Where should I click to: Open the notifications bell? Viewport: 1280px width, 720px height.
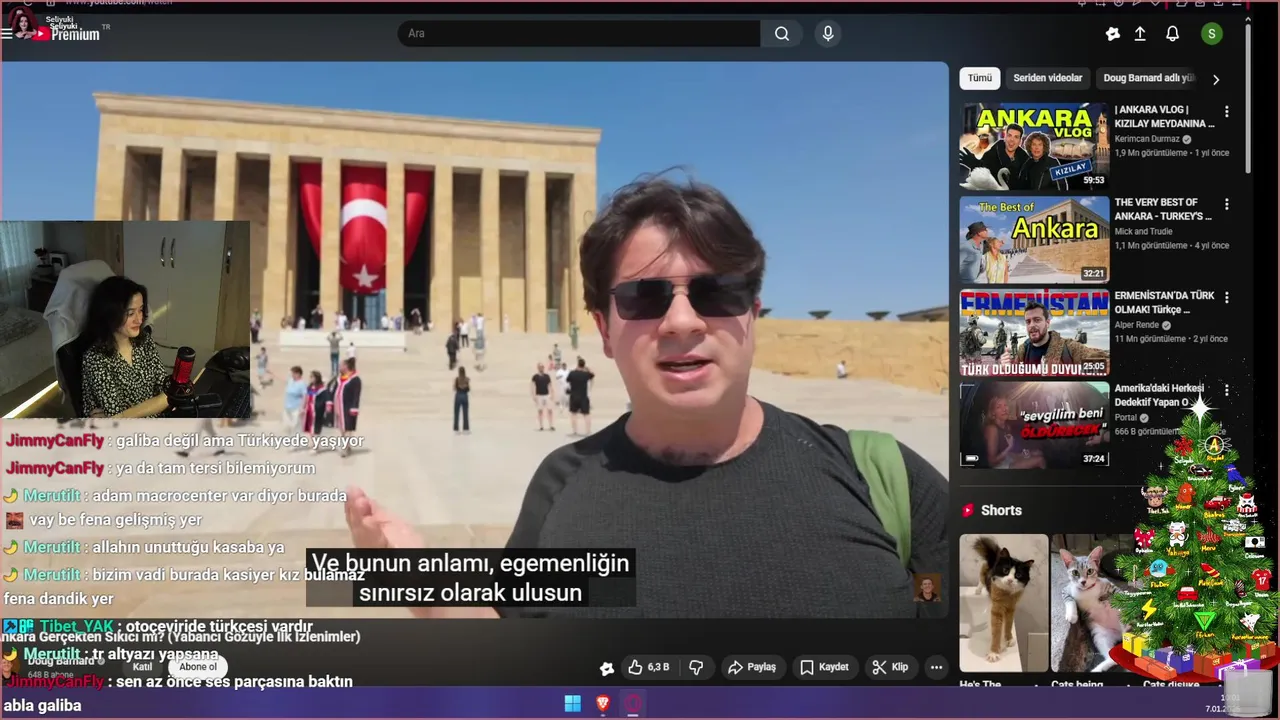(1172, 34)
